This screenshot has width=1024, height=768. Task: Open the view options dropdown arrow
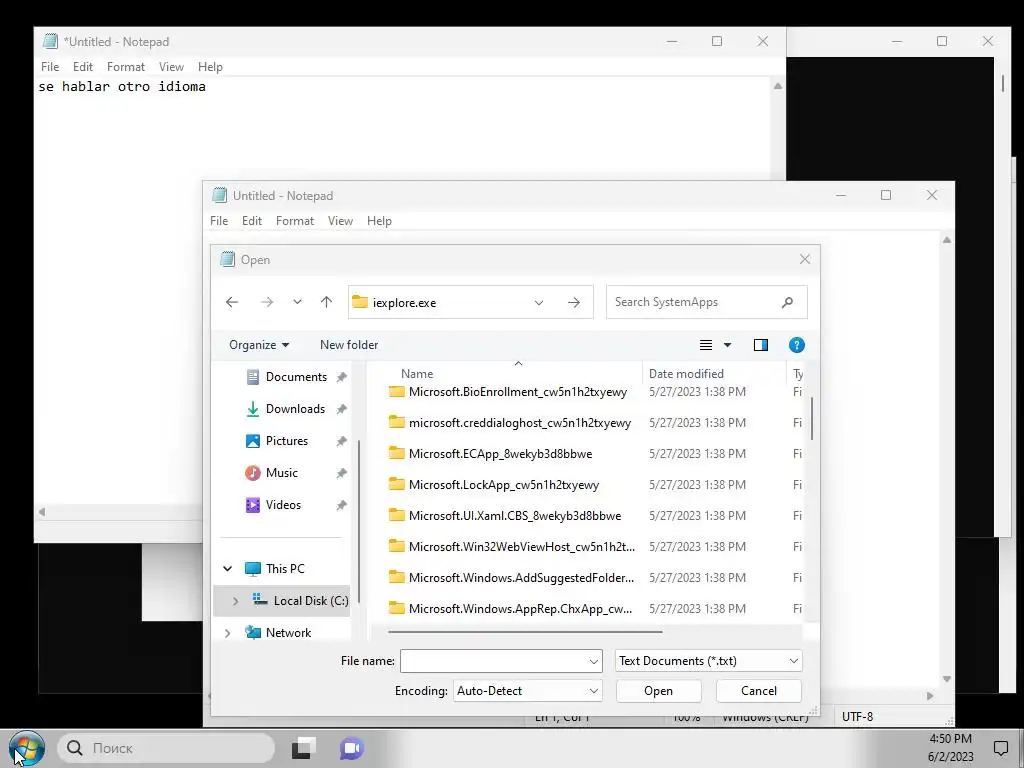tap(728, 345)
